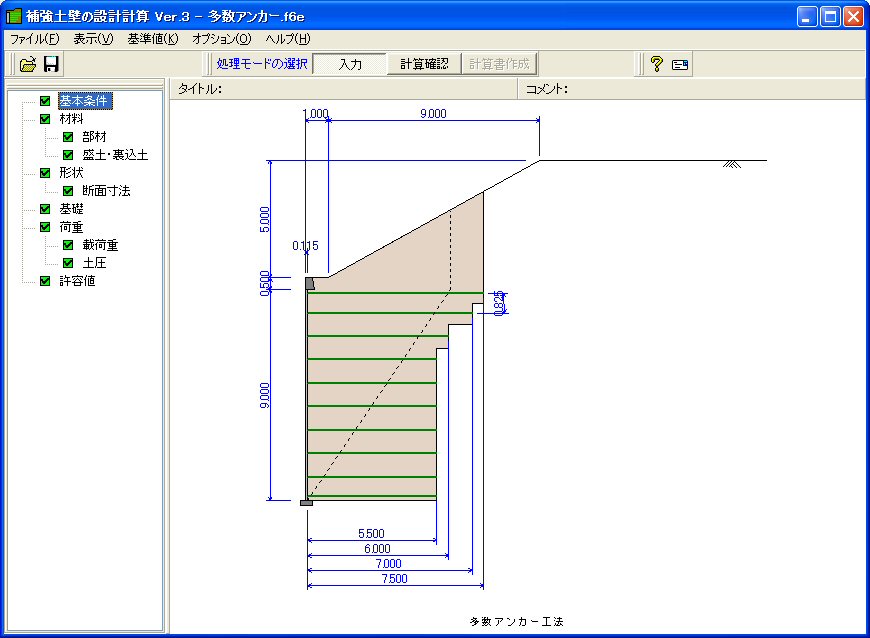Image resolution: width=870 pixels, height=638 pixels.
Task: Select 材料 tree item
Action: click(x=71, y=119)
